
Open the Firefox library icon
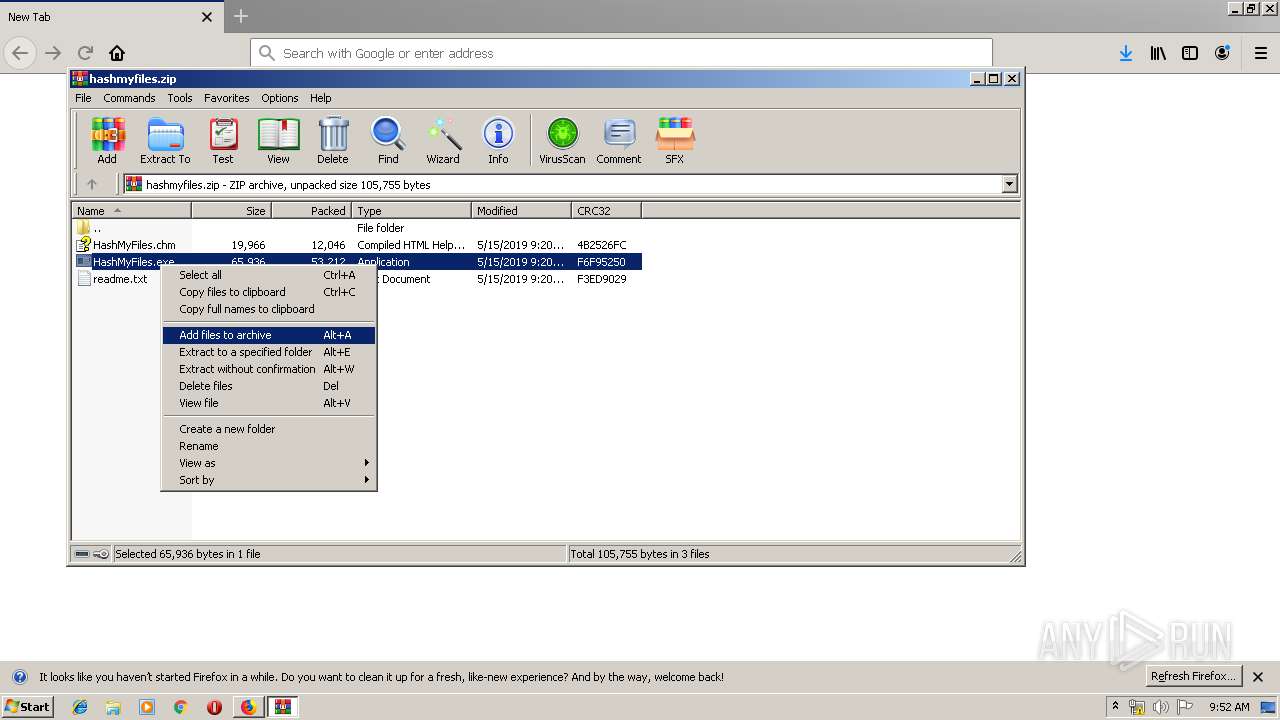[x=1158, y=53]
